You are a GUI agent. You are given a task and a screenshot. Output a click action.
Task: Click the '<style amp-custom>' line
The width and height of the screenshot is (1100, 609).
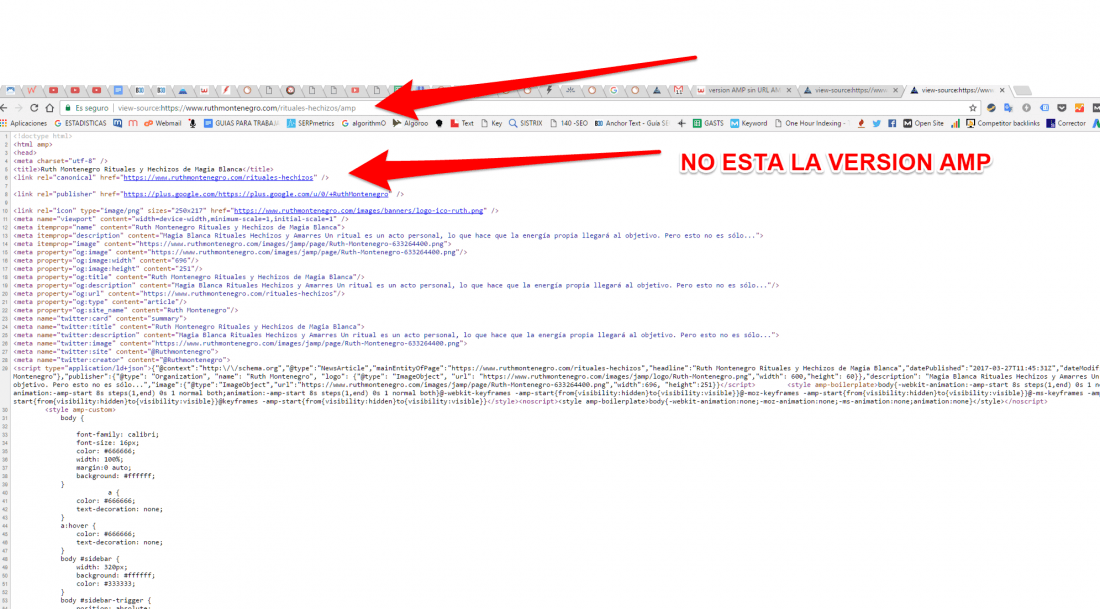(81, 410)
